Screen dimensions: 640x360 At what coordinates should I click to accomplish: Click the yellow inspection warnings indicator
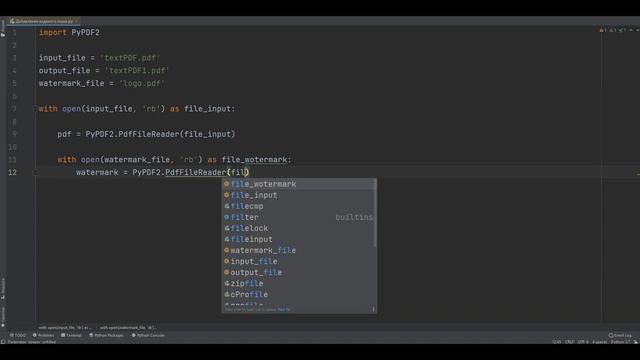tap(604, 30)
